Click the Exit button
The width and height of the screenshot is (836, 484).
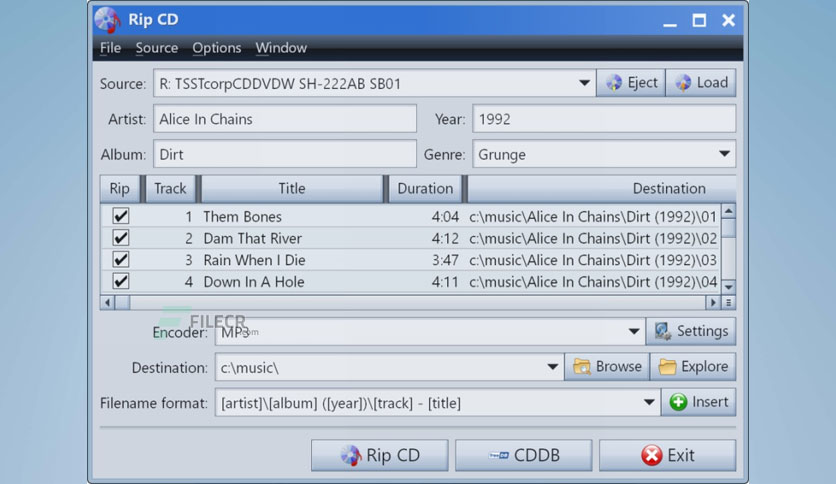click(668, 455)
